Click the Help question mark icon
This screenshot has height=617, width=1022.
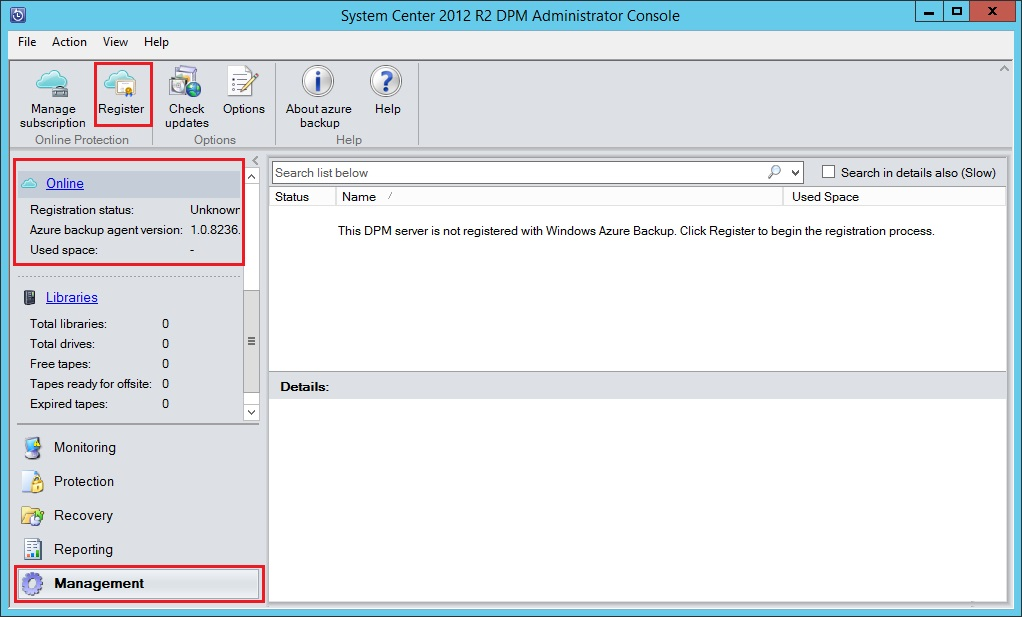[x=387, y=83]
